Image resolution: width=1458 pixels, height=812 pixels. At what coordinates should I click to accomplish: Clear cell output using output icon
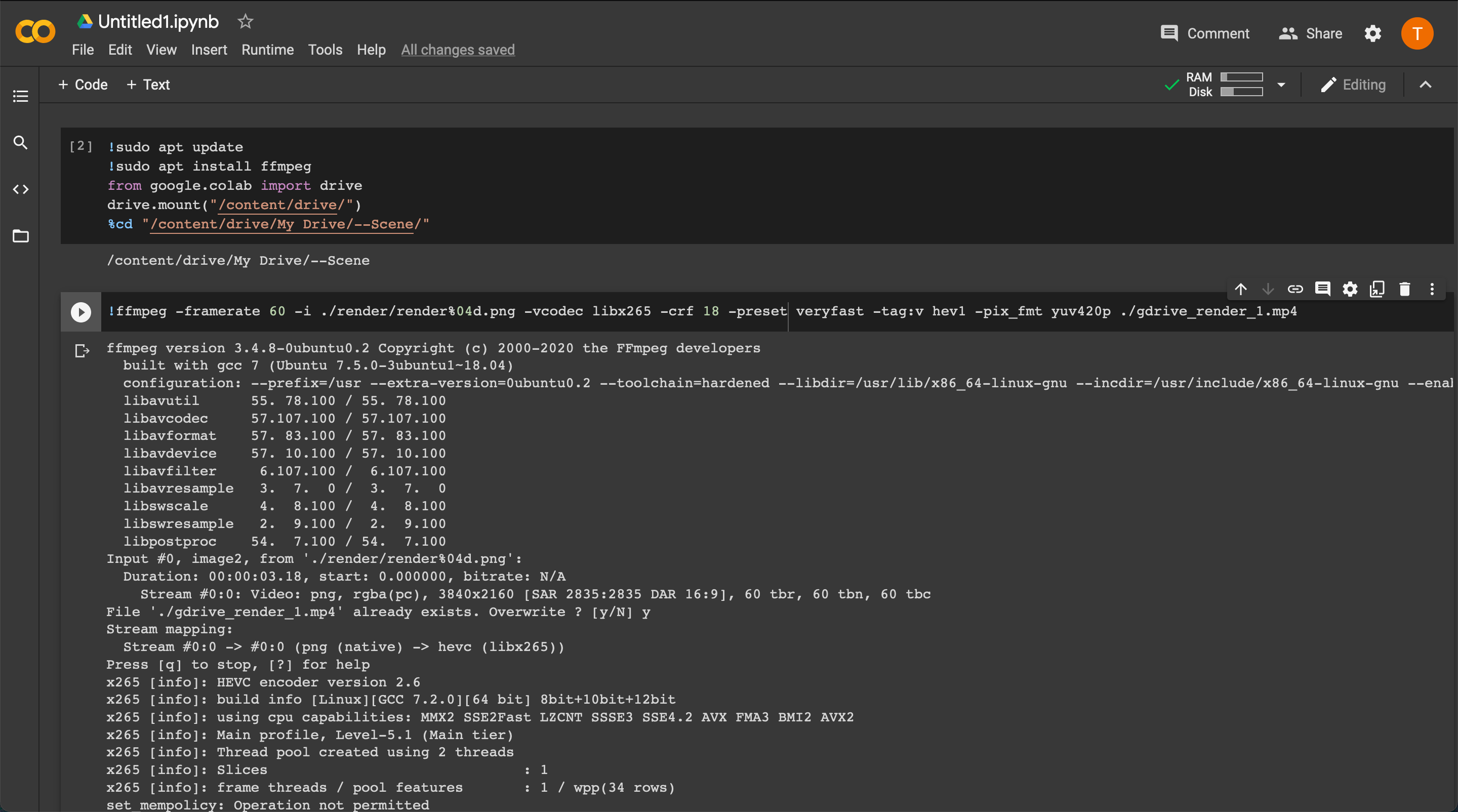click(82, 351)
